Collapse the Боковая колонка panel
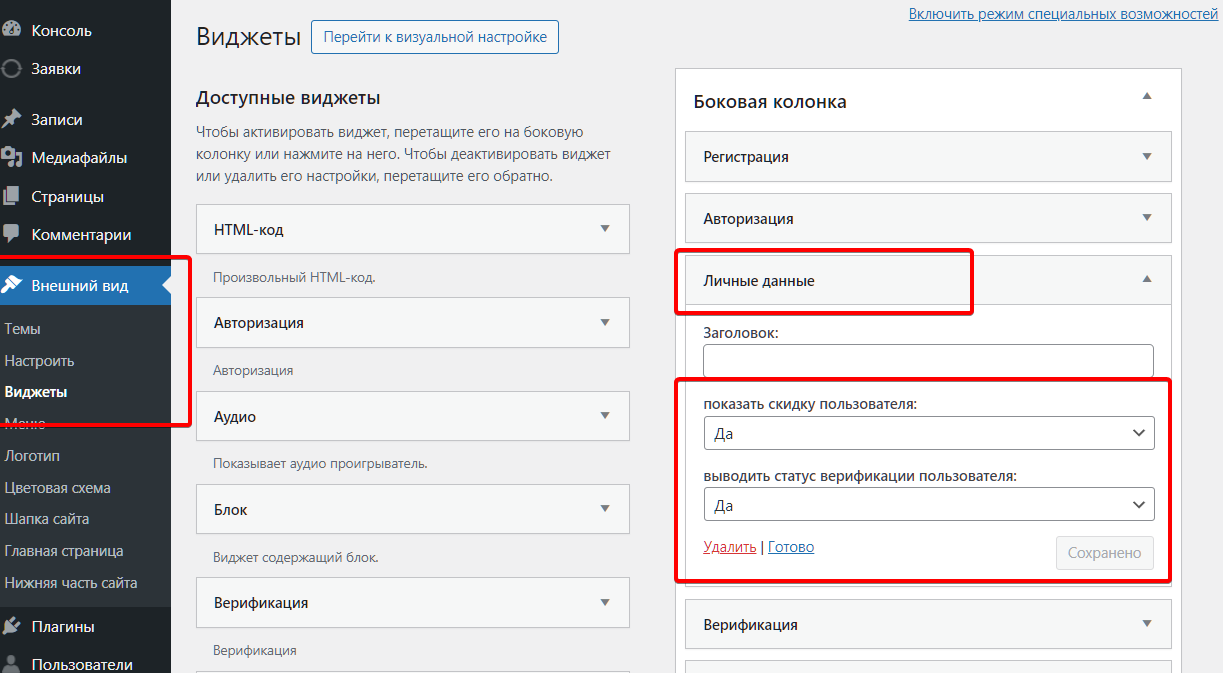 pos(1147,96)
